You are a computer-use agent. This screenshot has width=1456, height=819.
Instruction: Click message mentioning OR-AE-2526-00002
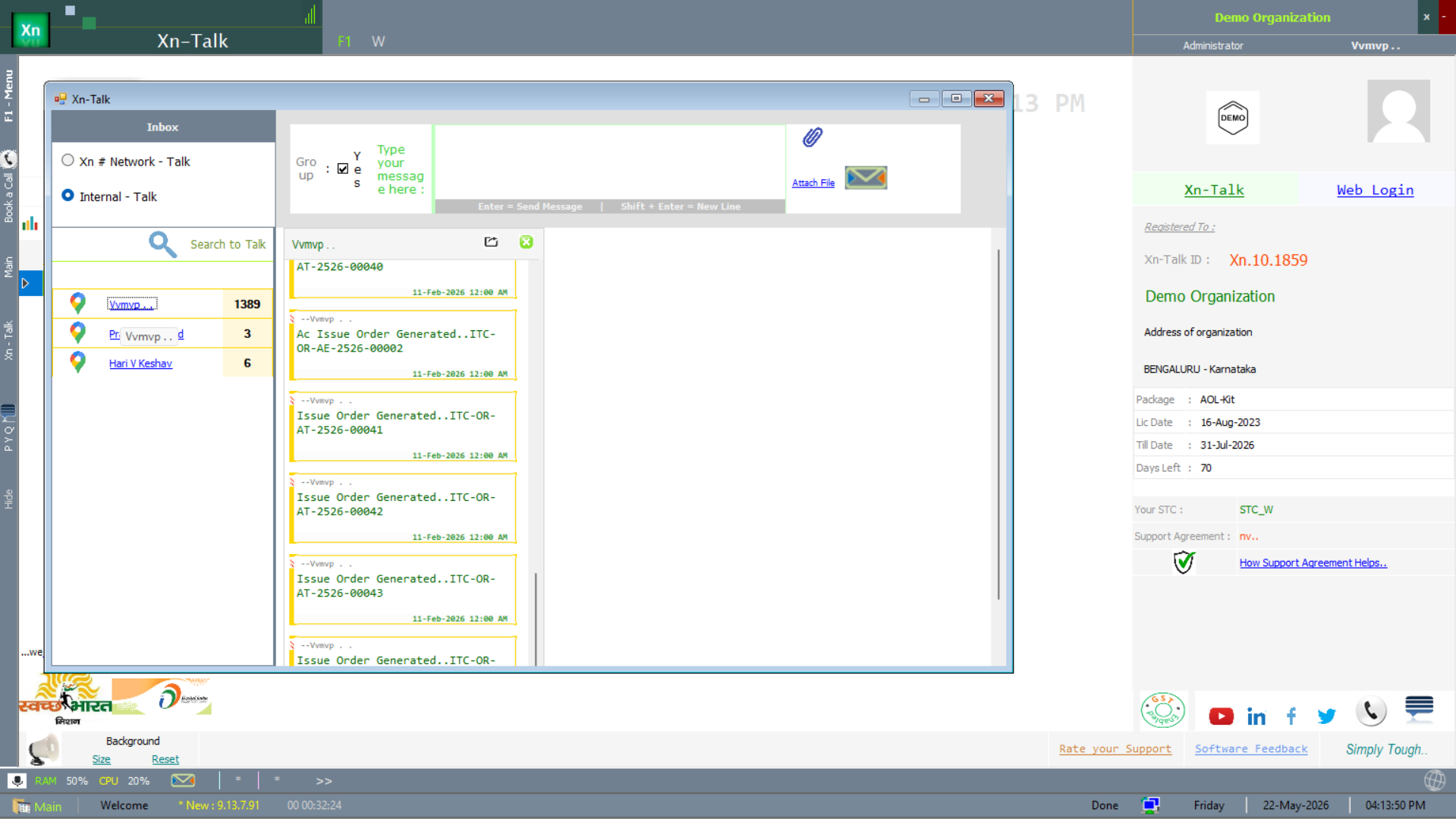pyautogui.click(x=403, y=345)
